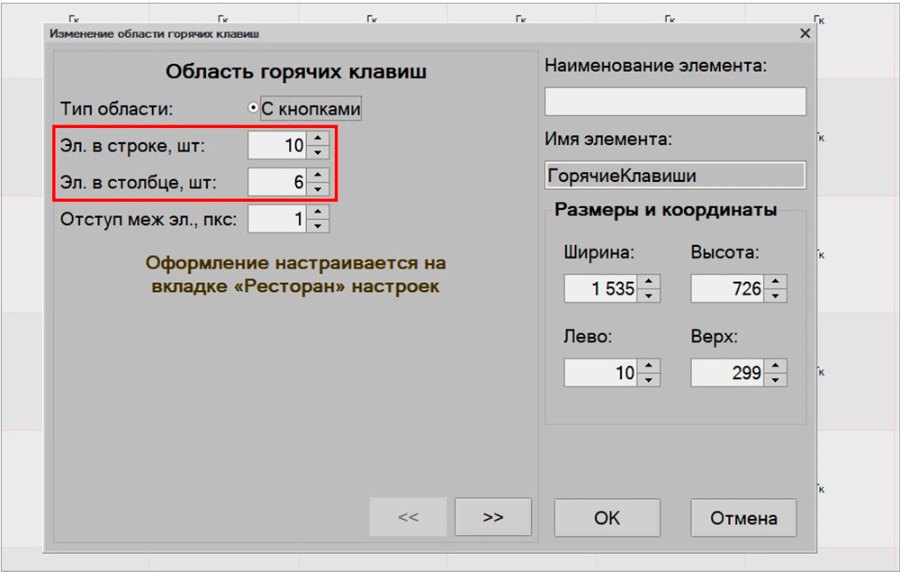Screen dimensions: 900x572
Task: Click the 'Лево' value field
Action: coord(600,372)
